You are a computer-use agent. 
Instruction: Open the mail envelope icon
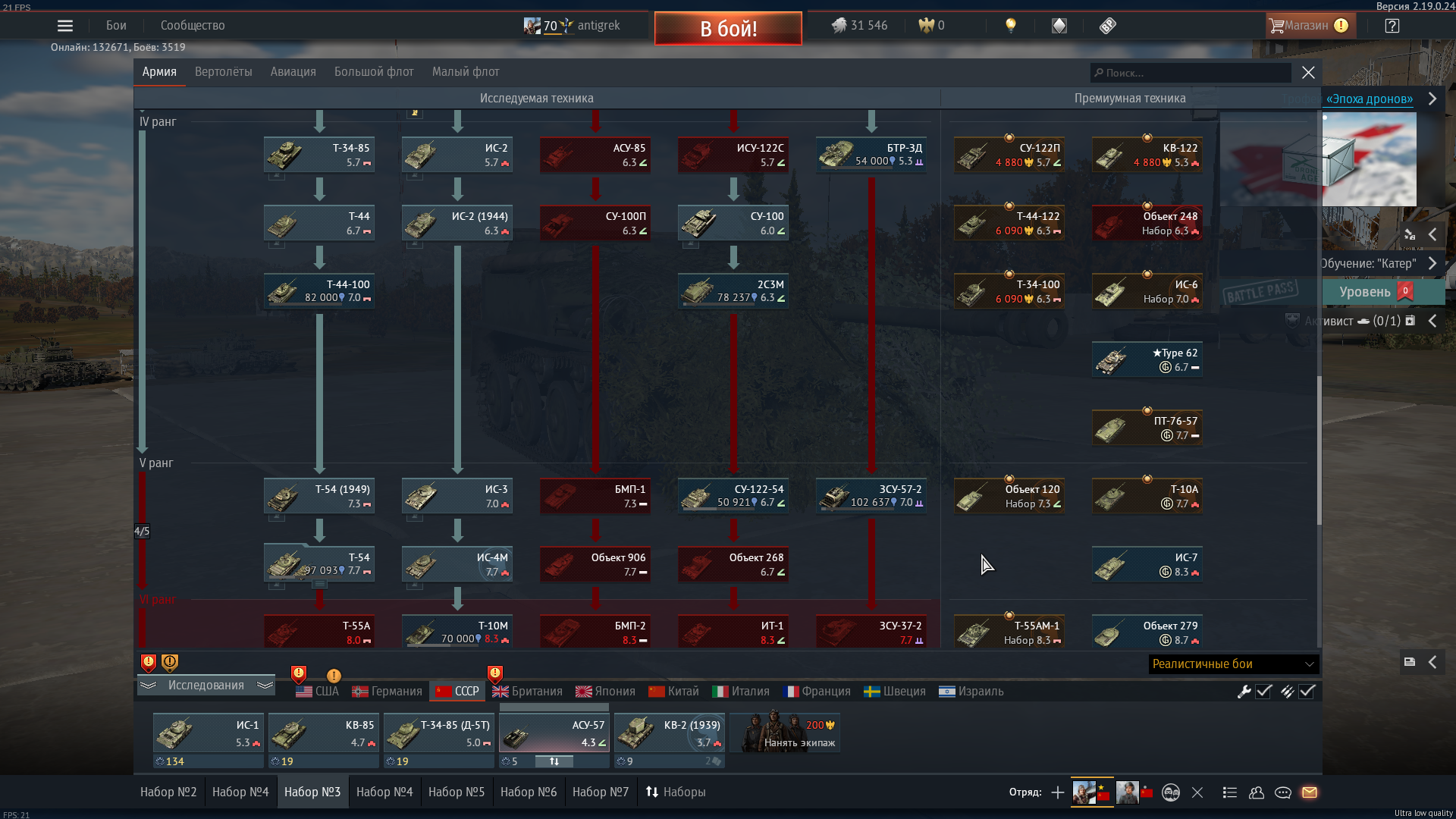pyautogui.click(x=1310, y=792)
